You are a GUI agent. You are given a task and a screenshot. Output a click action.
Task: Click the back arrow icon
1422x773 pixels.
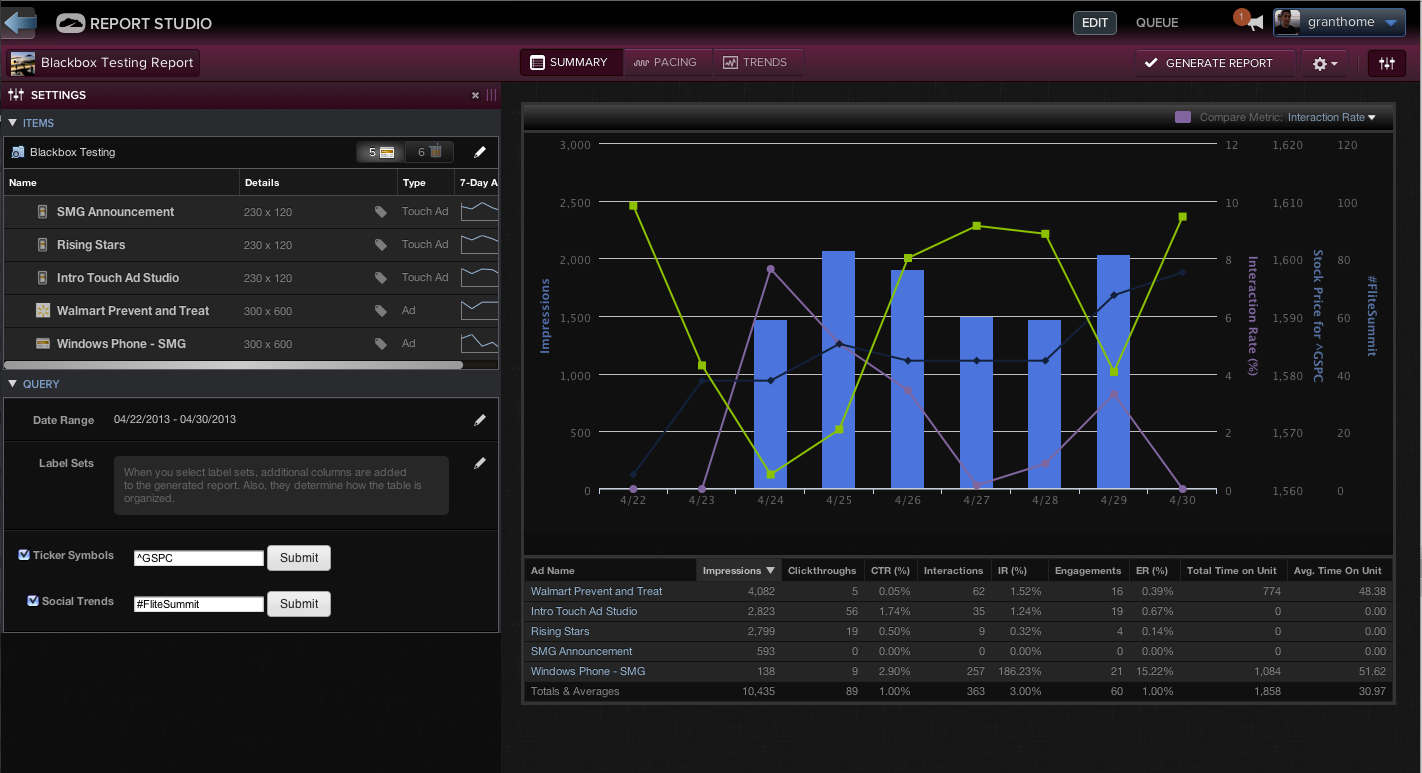tap(19, 22)
